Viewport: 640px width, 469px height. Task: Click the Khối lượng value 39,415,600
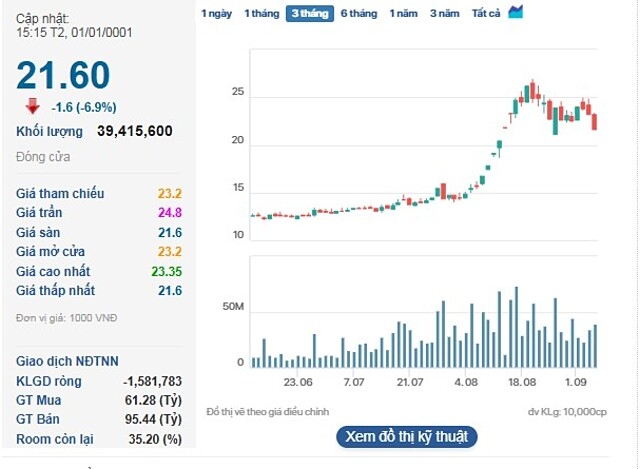[135, 131]
